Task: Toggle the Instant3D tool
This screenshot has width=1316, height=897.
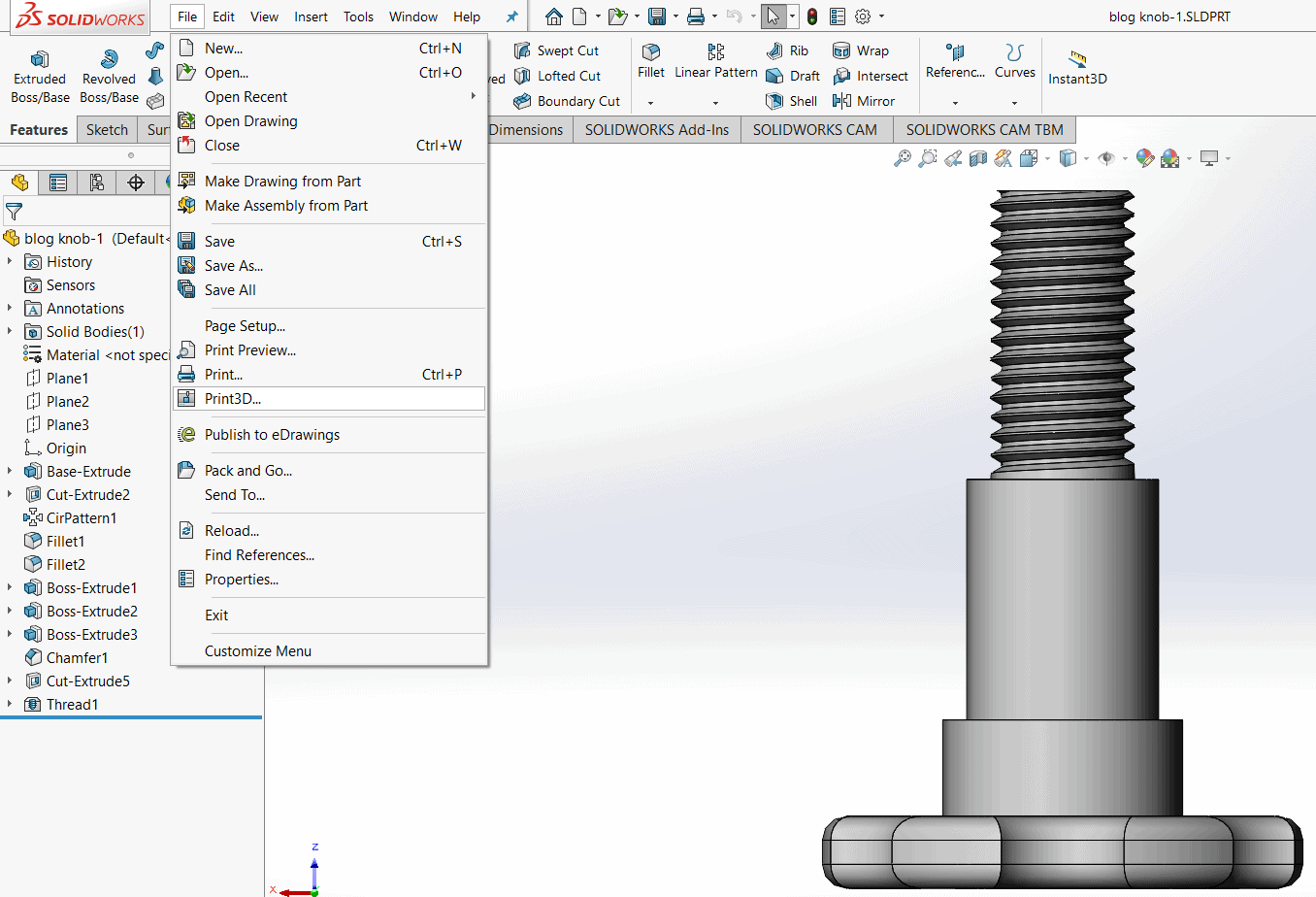Action: [1077, 68]
